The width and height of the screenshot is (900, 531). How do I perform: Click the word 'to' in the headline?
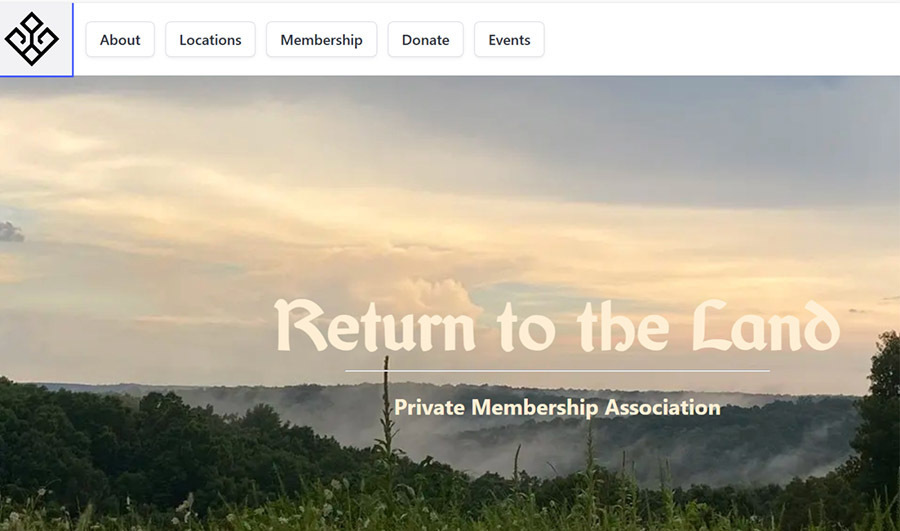(x=526, y=327)
